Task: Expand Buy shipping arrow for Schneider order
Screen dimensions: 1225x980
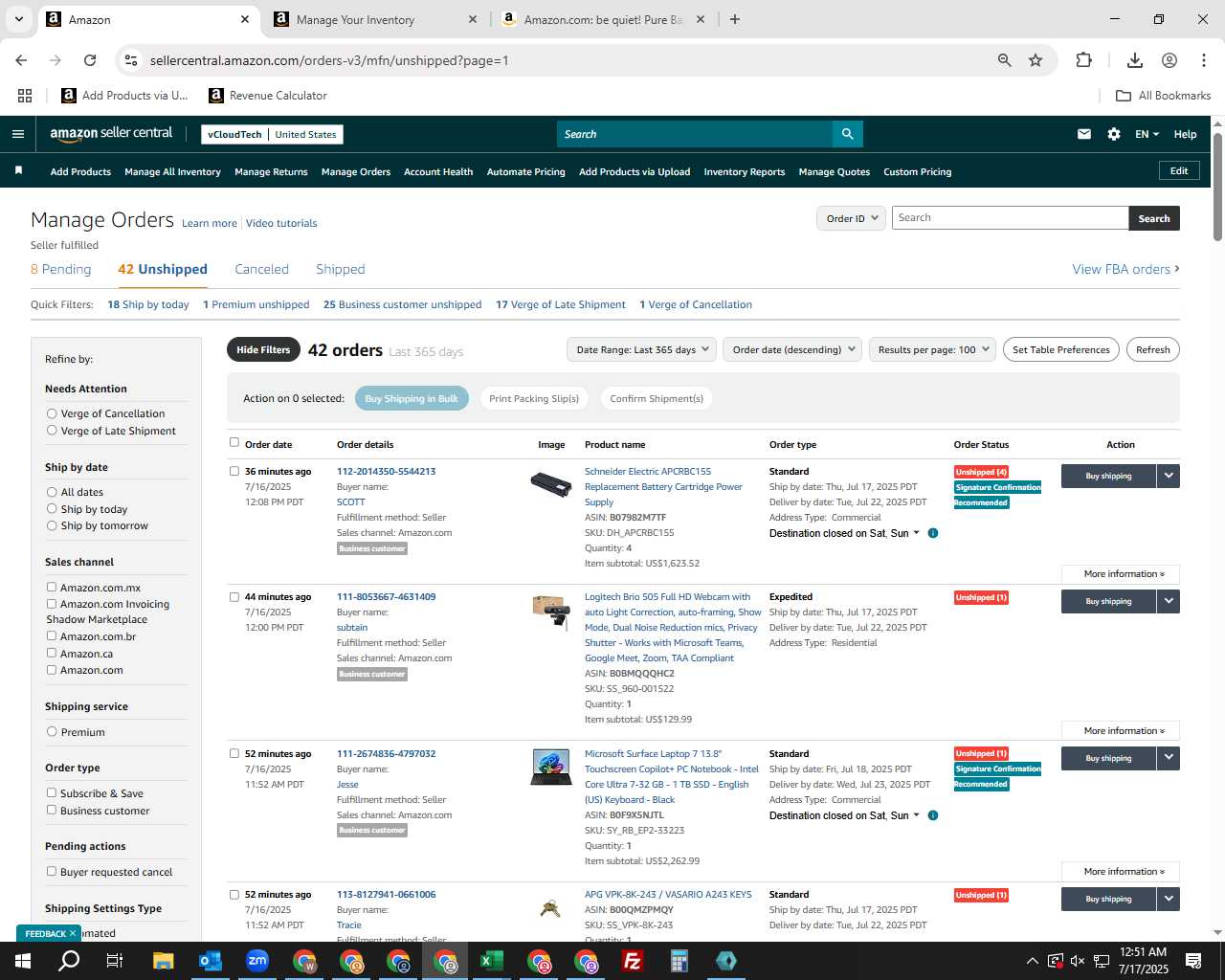Action: coord(1169,476)
